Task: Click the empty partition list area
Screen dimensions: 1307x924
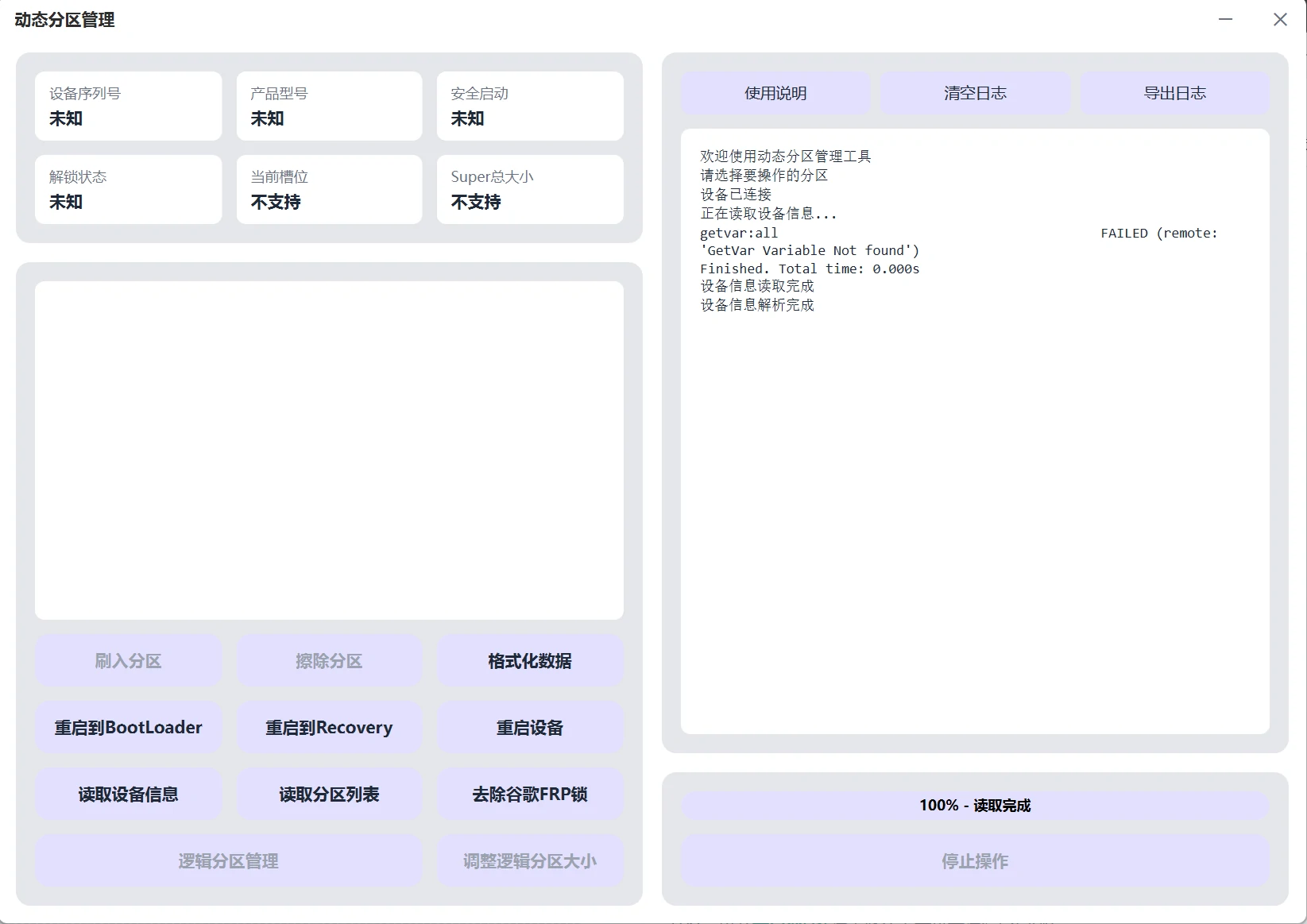Action: [x=329, y=450]
